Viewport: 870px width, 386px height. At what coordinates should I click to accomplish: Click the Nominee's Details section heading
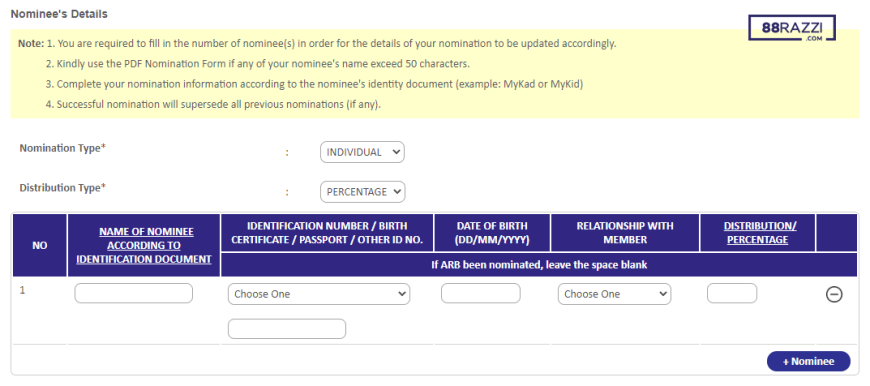tap(59, 14)
